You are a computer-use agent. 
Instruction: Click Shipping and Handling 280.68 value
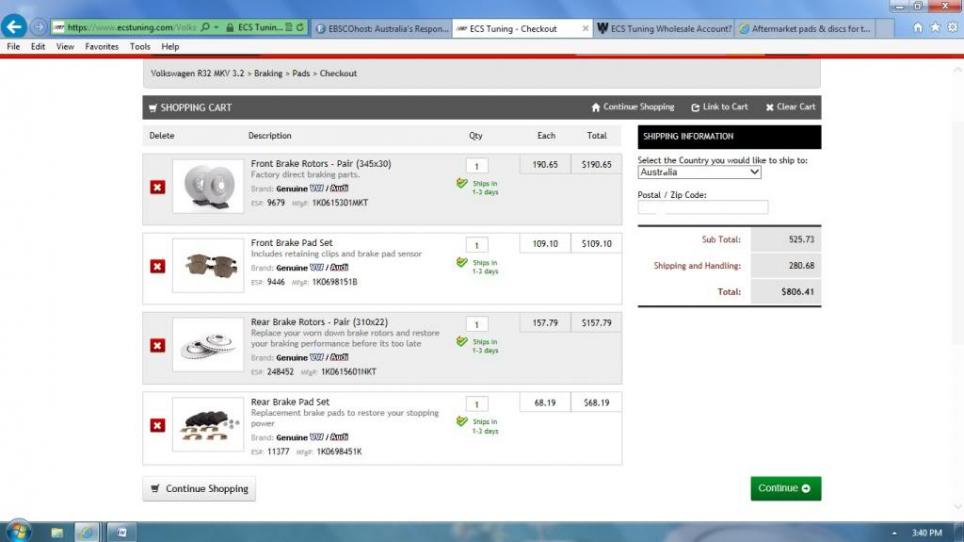[801, 265]
